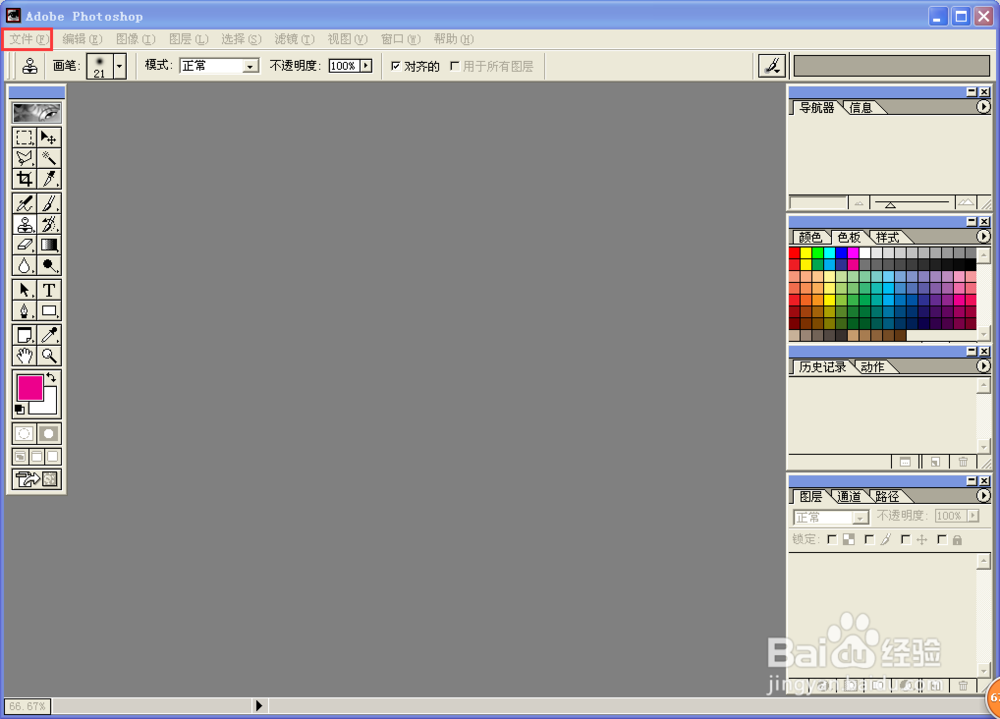Click the Adobe Online eye image
1000x719 pixels.
(37, 113)
